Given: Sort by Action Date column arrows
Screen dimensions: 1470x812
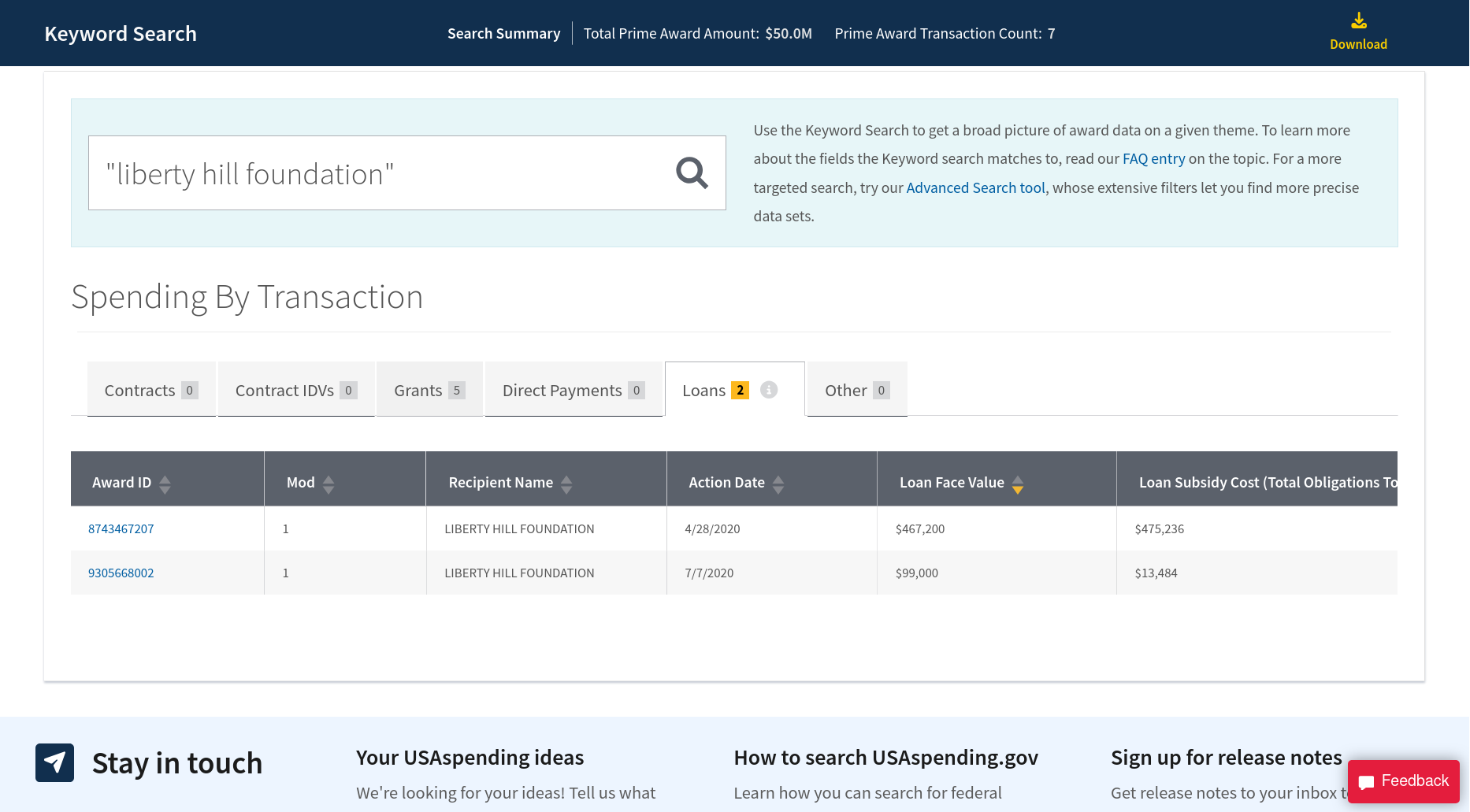Looking at the screenshot, I should coord(778,484).
